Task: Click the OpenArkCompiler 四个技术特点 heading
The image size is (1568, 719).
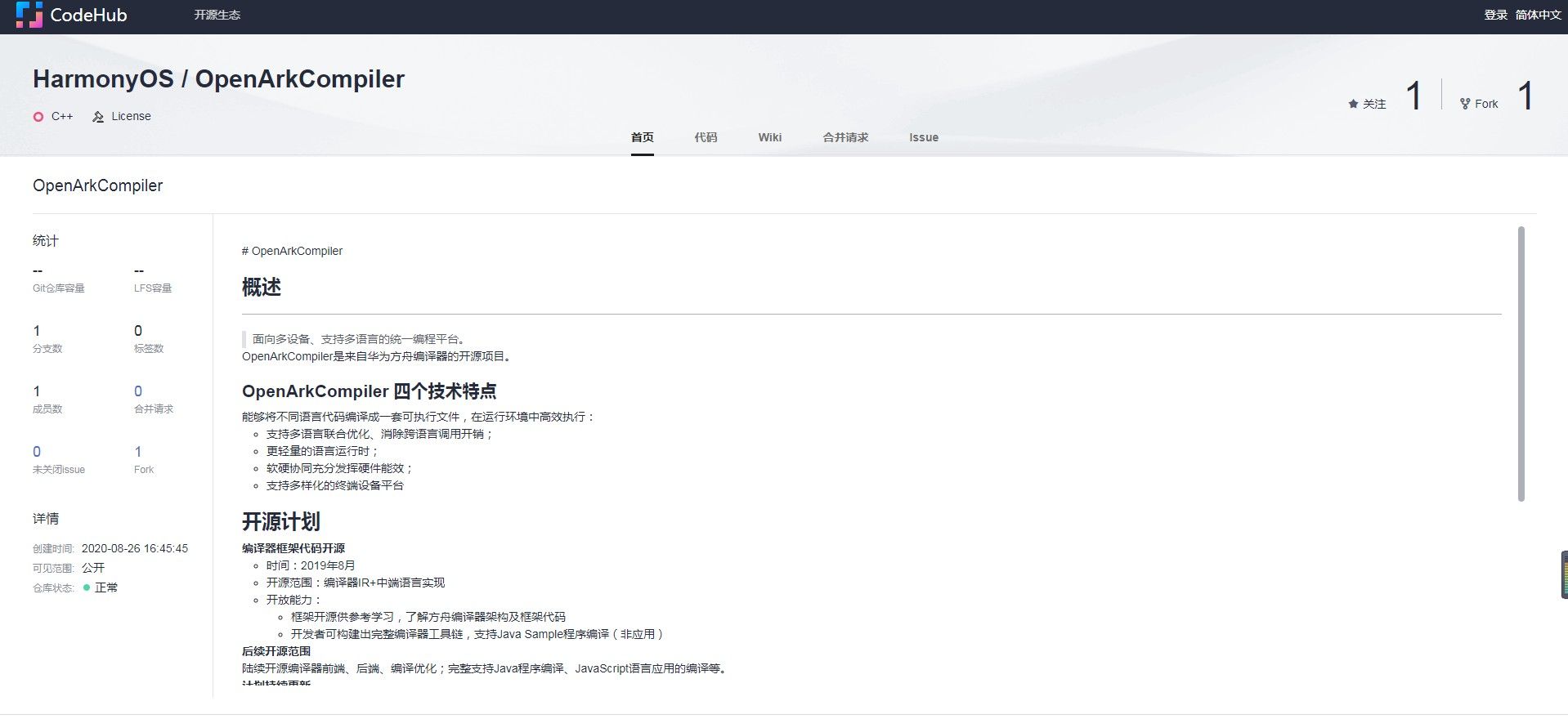Action: click(370, 391)
